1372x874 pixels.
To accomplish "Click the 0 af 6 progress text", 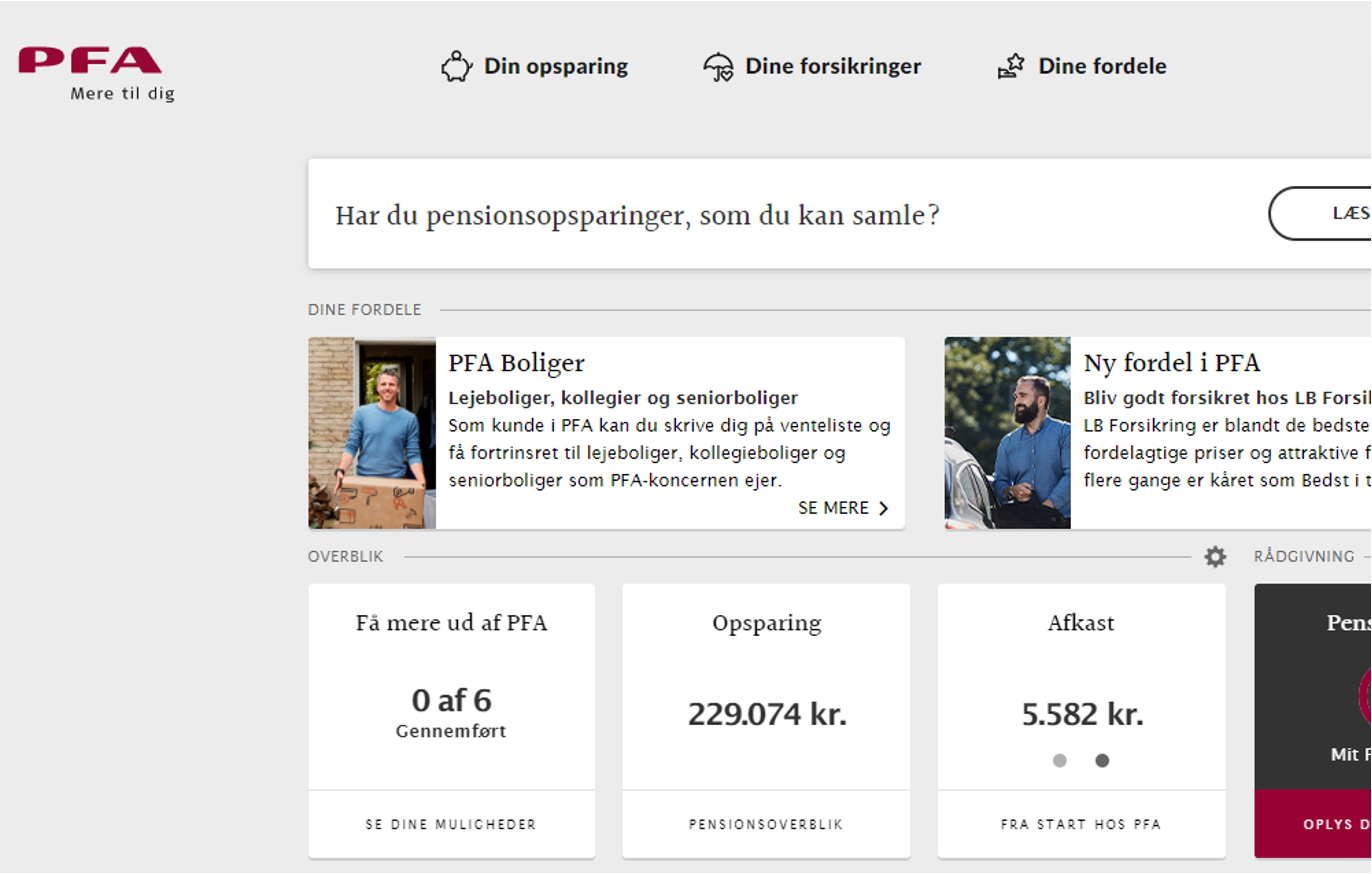I will tap(452, 700).
